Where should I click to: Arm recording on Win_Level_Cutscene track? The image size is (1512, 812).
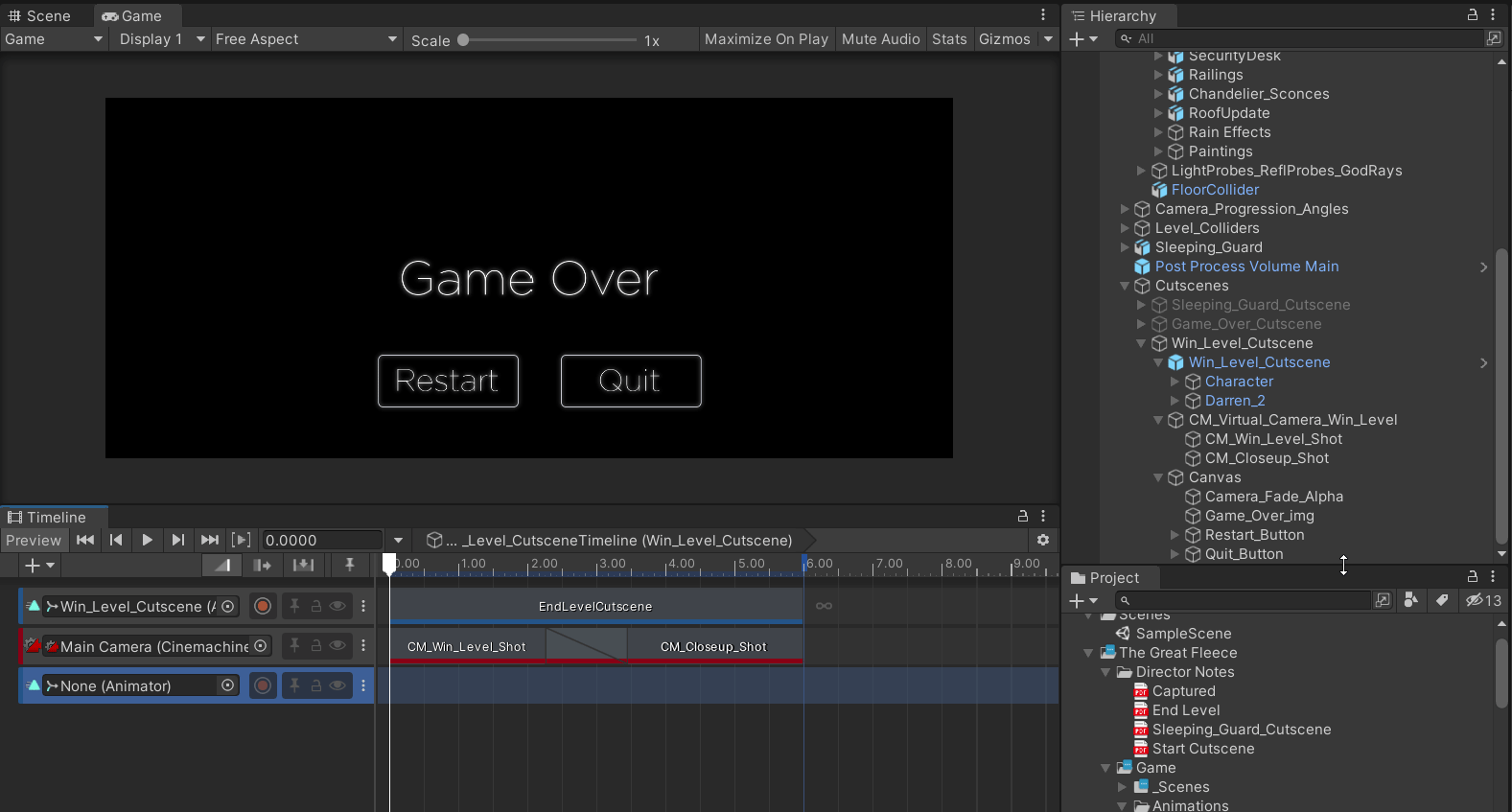click(263, 606)
